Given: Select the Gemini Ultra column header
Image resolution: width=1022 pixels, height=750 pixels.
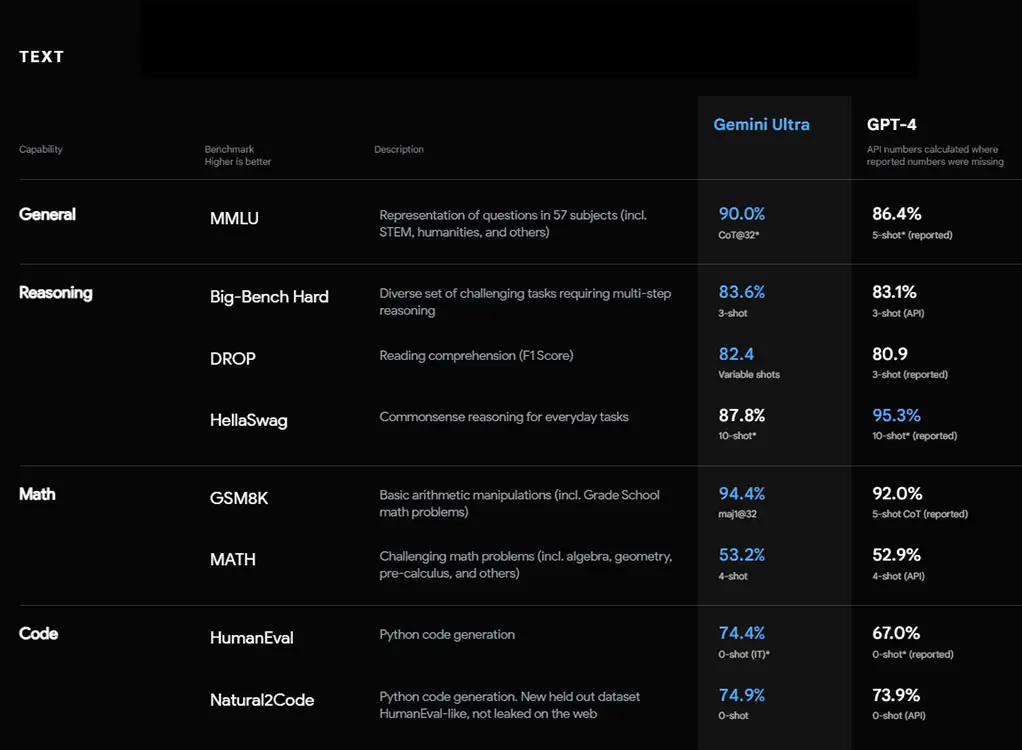Looking at the screenshot, I should (761, 124).
